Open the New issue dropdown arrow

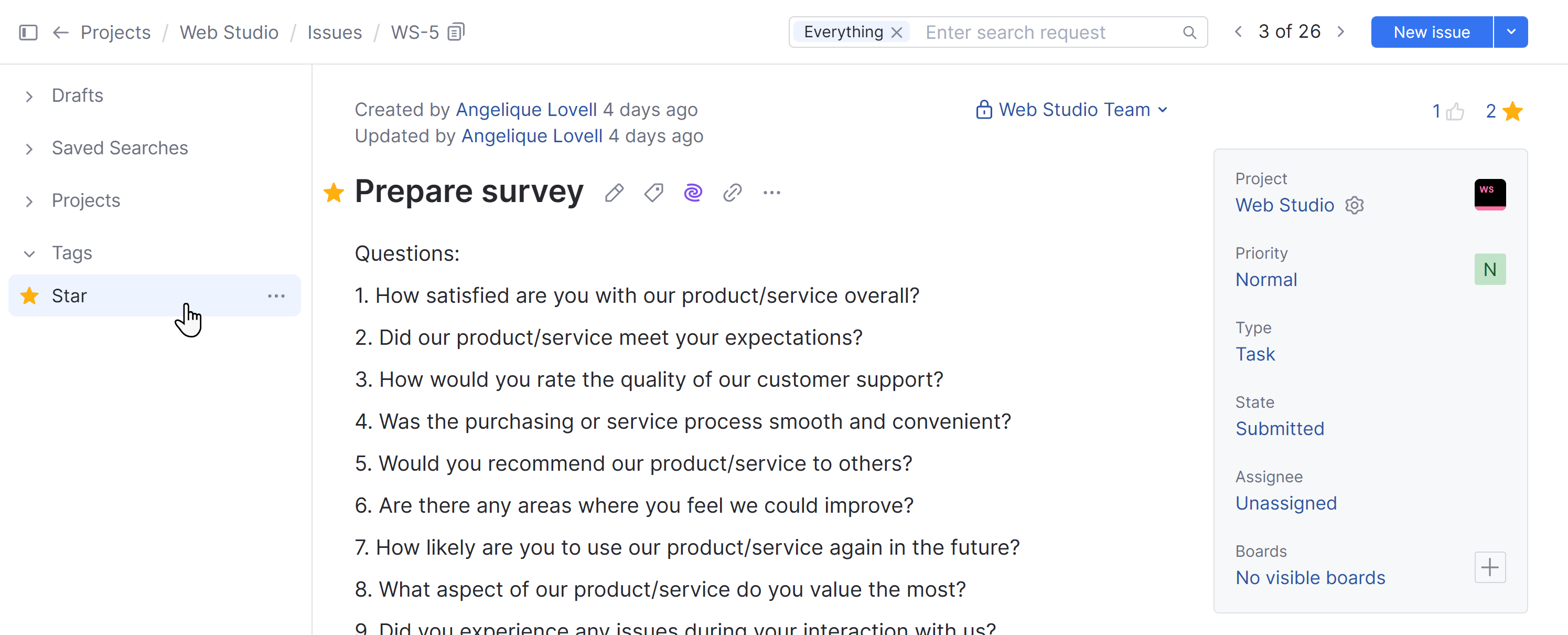coord(1511,33)
